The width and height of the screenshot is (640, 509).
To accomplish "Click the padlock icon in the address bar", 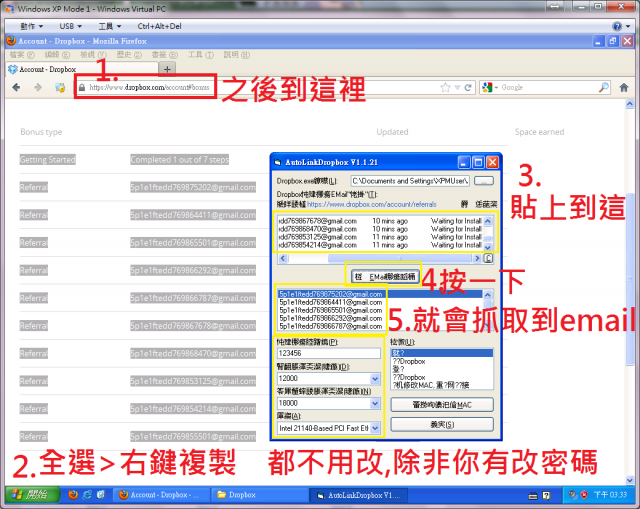I will pyautogui.click(x=82, y=87).
